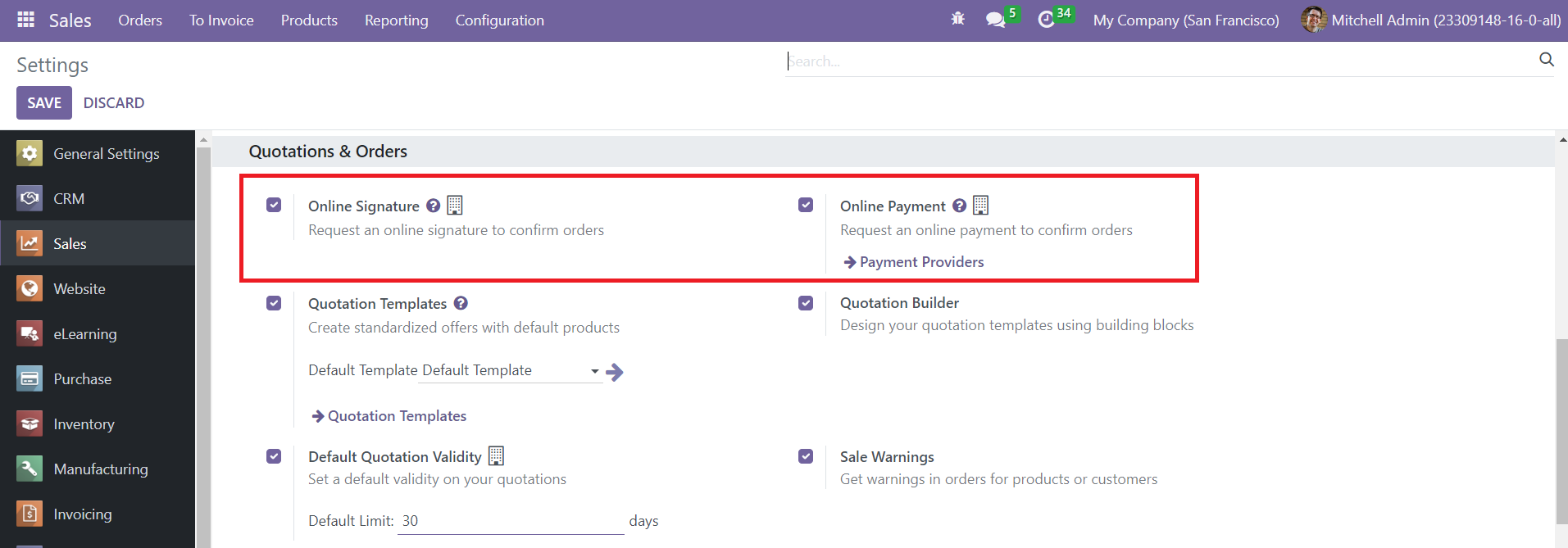This screenshot has width=1568, height=548.
Task: Click the Online Payment help question icon
Action: (959, 206)
